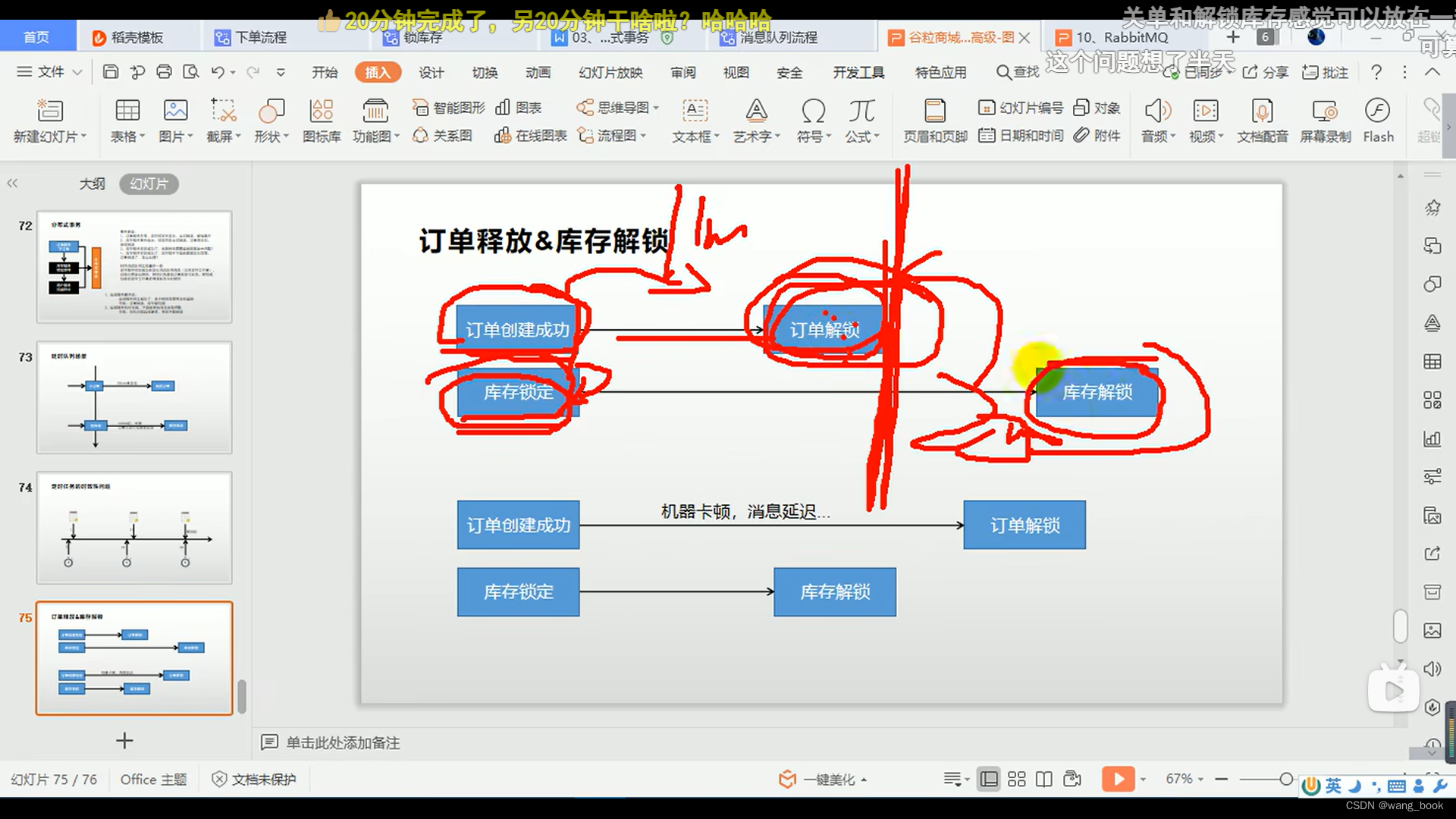Switch to reading view in status bar

pos(1044,779)
